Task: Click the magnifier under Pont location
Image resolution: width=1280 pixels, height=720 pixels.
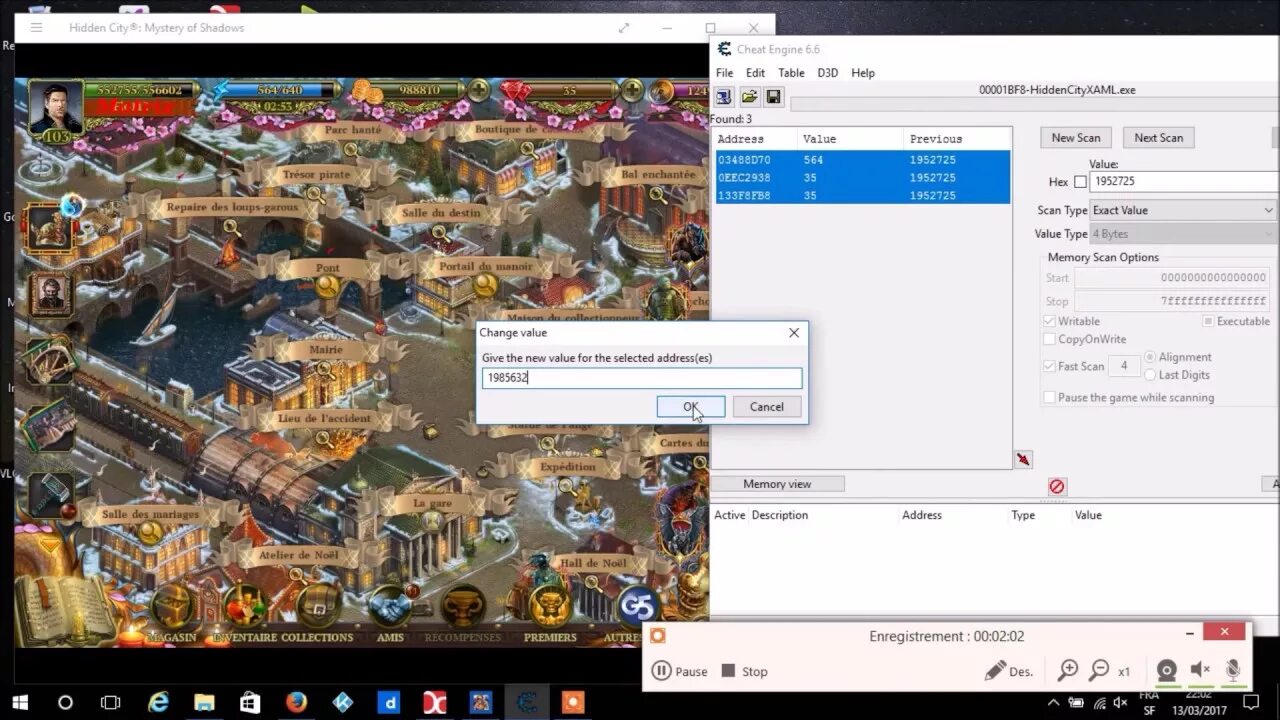Action: click(328, 286)
